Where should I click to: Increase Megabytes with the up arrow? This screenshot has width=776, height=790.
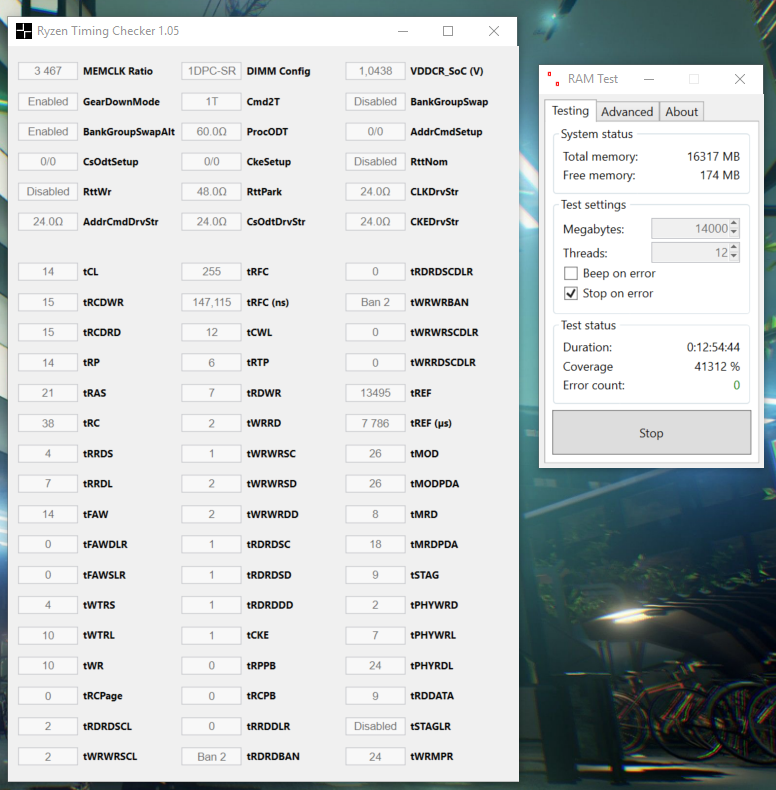pos(734,223)
